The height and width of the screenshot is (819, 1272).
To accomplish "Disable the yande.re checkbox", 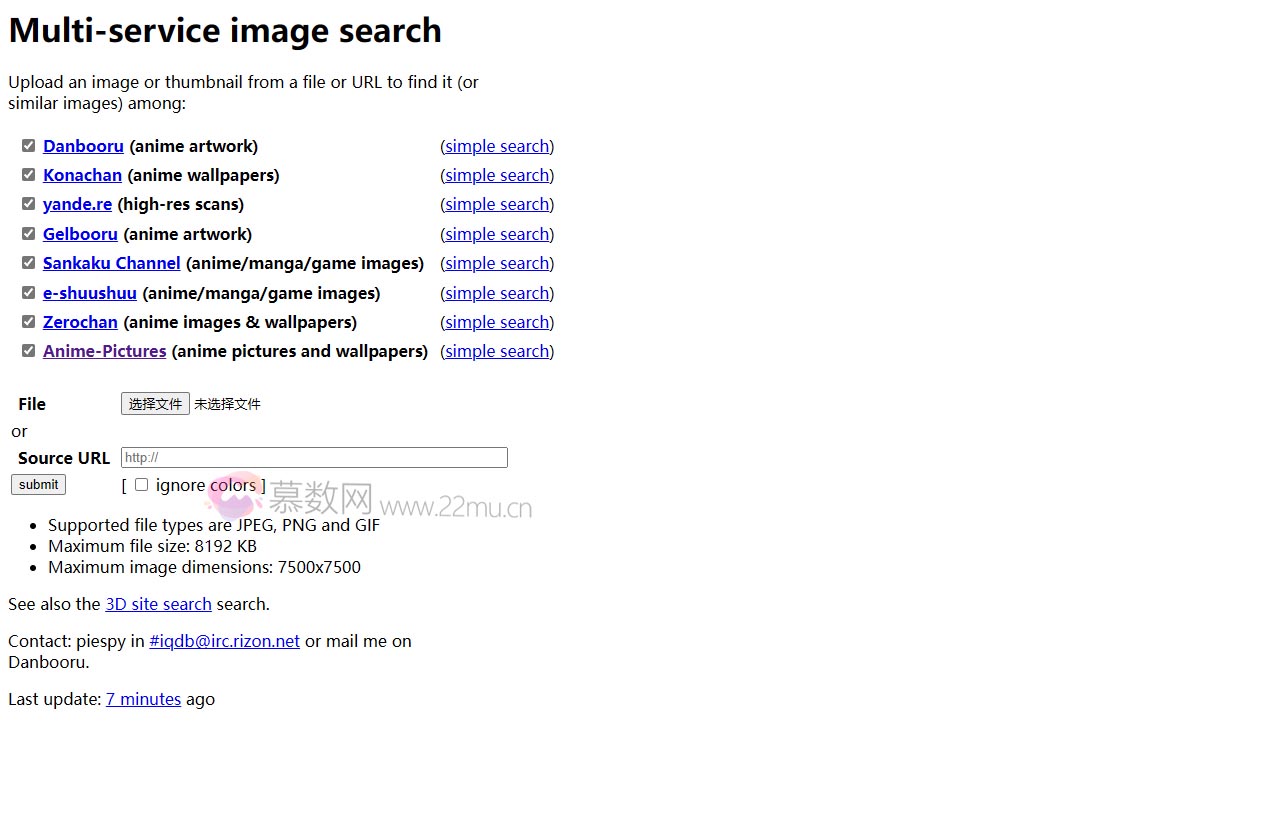I will 29,204.
